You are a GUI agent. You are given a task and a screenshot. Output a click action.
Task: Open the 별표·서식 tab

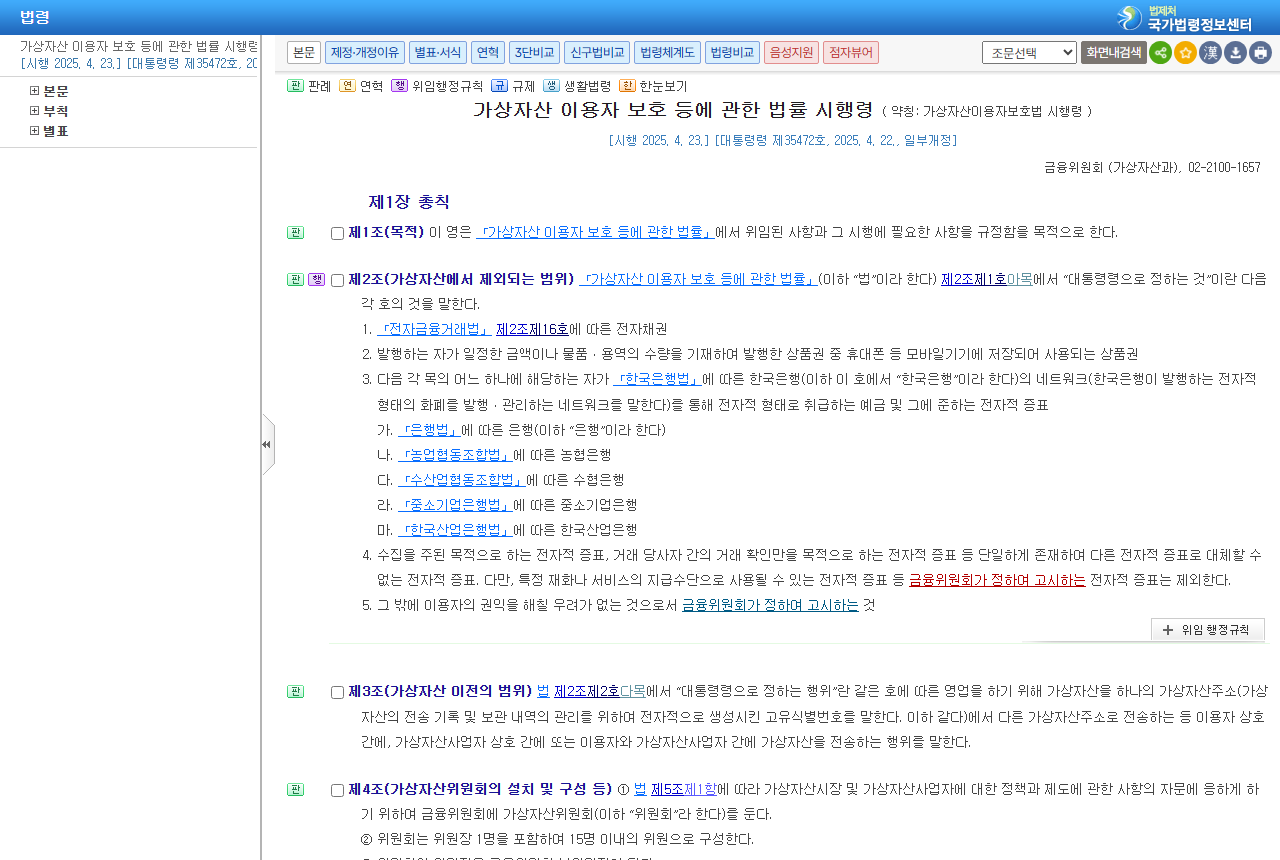438,52
